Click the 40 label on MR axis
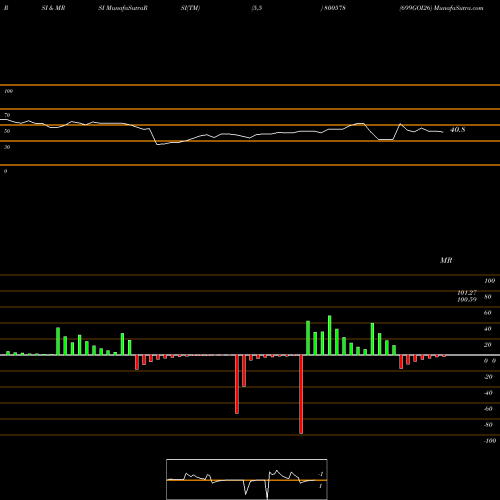 pos(488,329)
